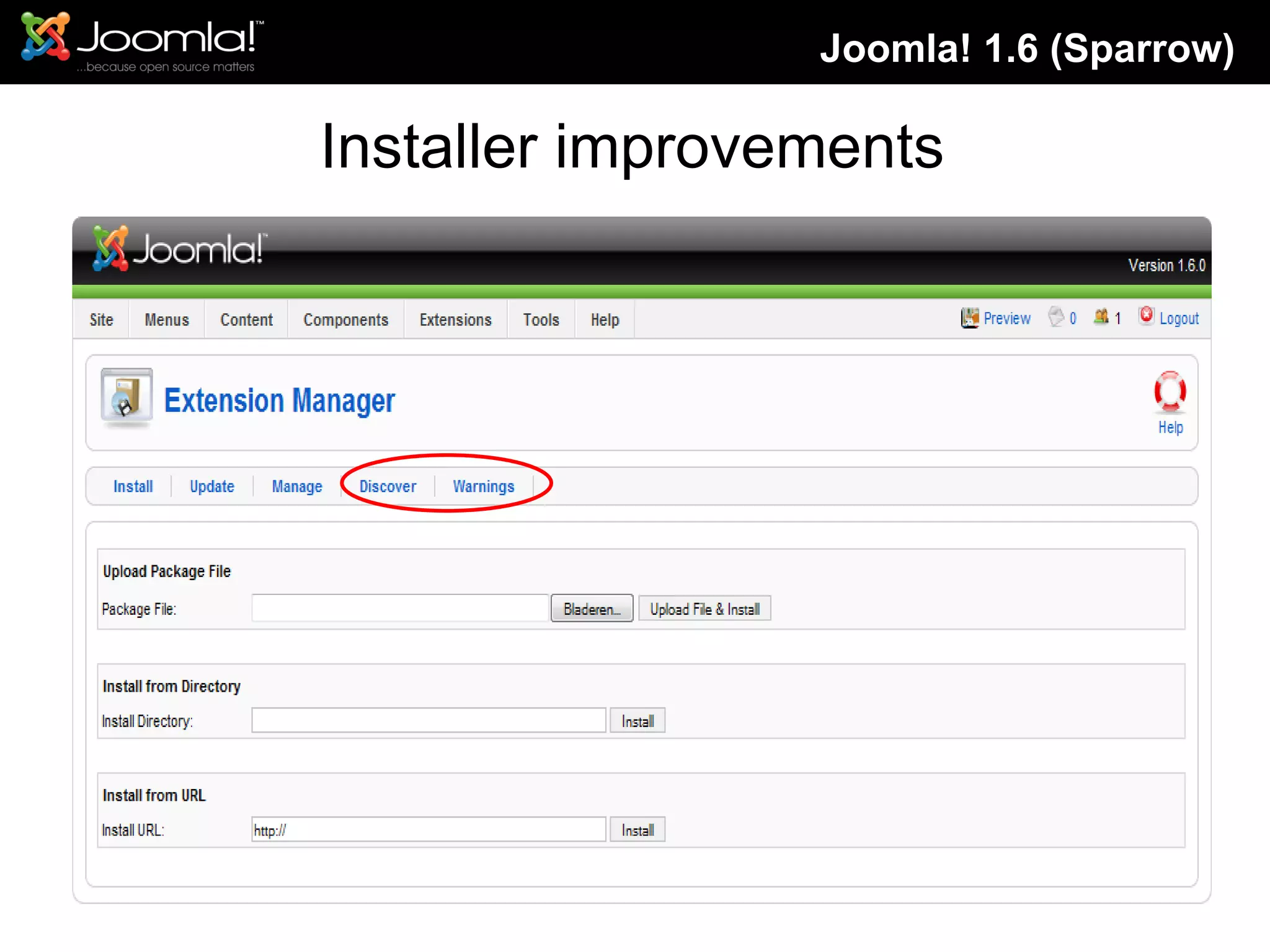Focus the Install URL input field
Viewport: 1270px width, 952px height.
(x=429, y=829)
